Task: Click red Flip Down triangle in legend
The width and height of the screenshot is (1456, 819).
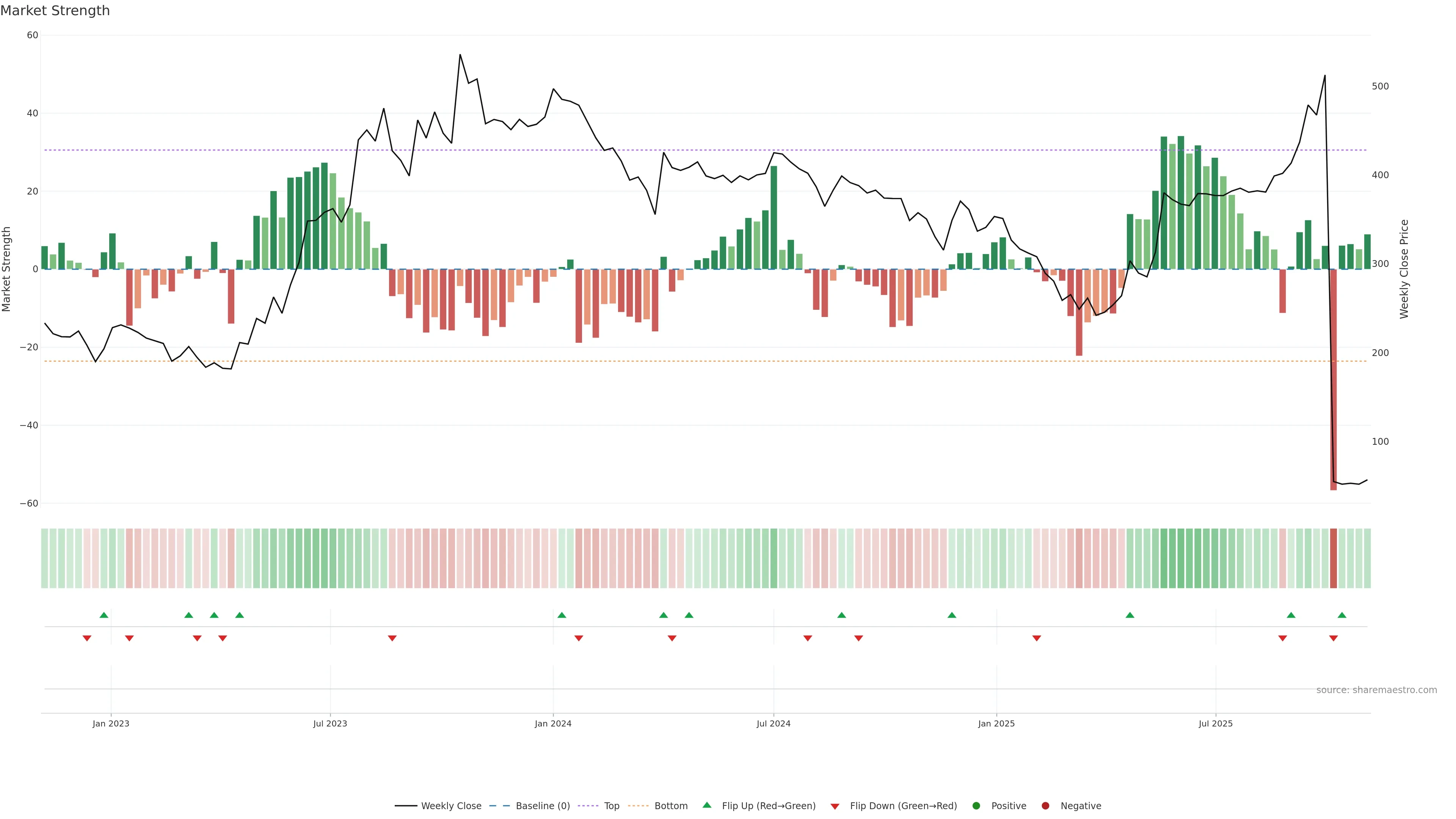Action: pos(835,806)
